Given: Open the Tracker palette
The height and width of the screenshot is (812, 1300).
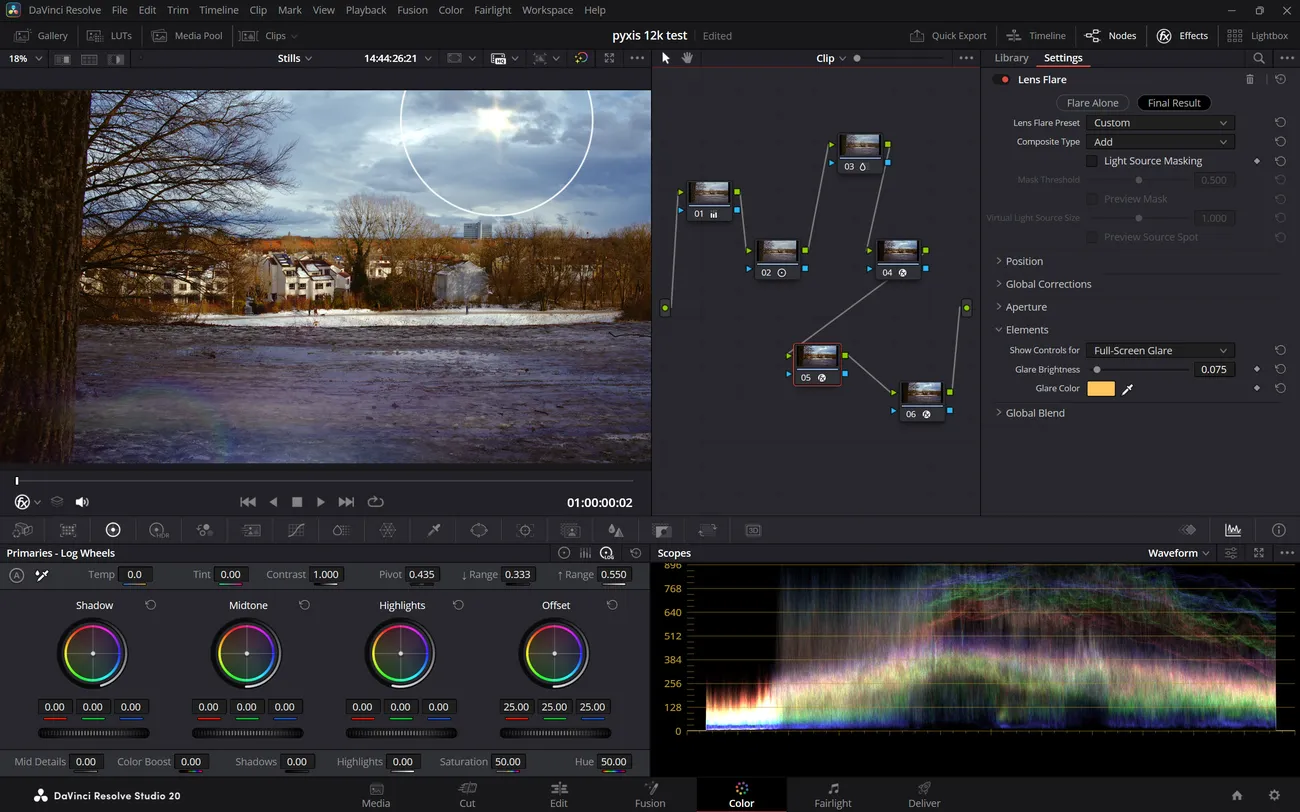Looking at the screenshot, I should coord(525,530).
